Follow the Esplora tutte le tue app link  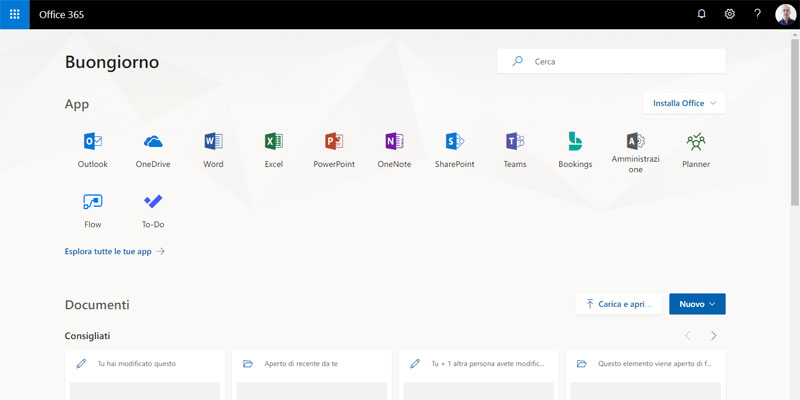pos(115,252)
